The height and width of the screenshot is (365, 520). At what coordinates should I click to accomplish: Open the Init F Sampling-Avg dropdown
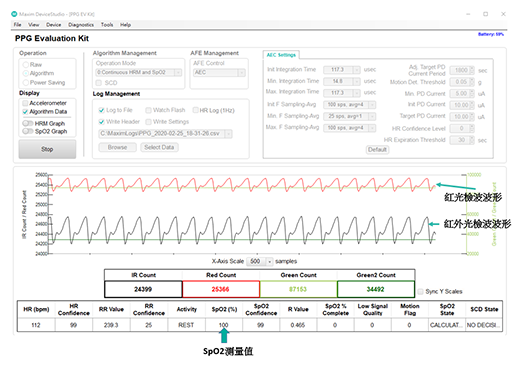point(350,105)
